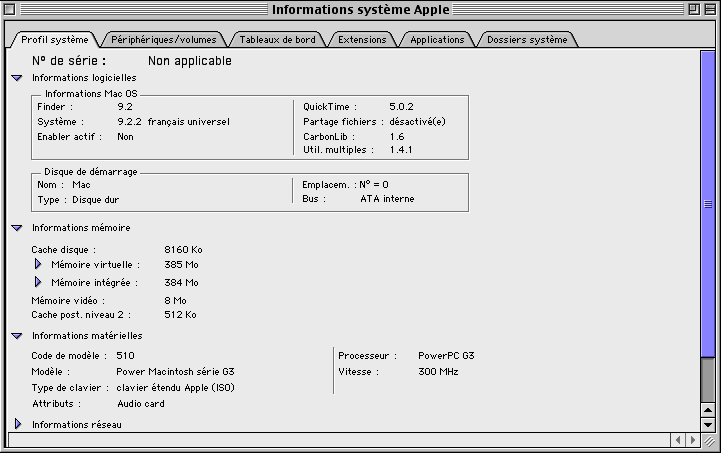
Task: Click the CarbonLib 1.6 value
Action: [397, 137]
